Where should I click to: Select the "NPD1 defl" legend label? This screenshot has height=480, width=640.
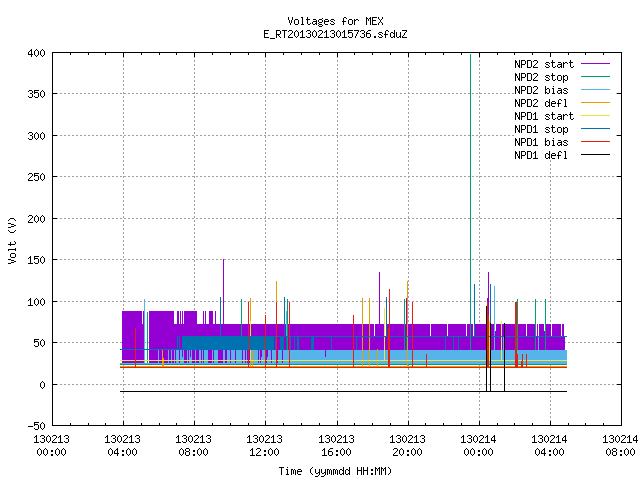tap(541, 156)
